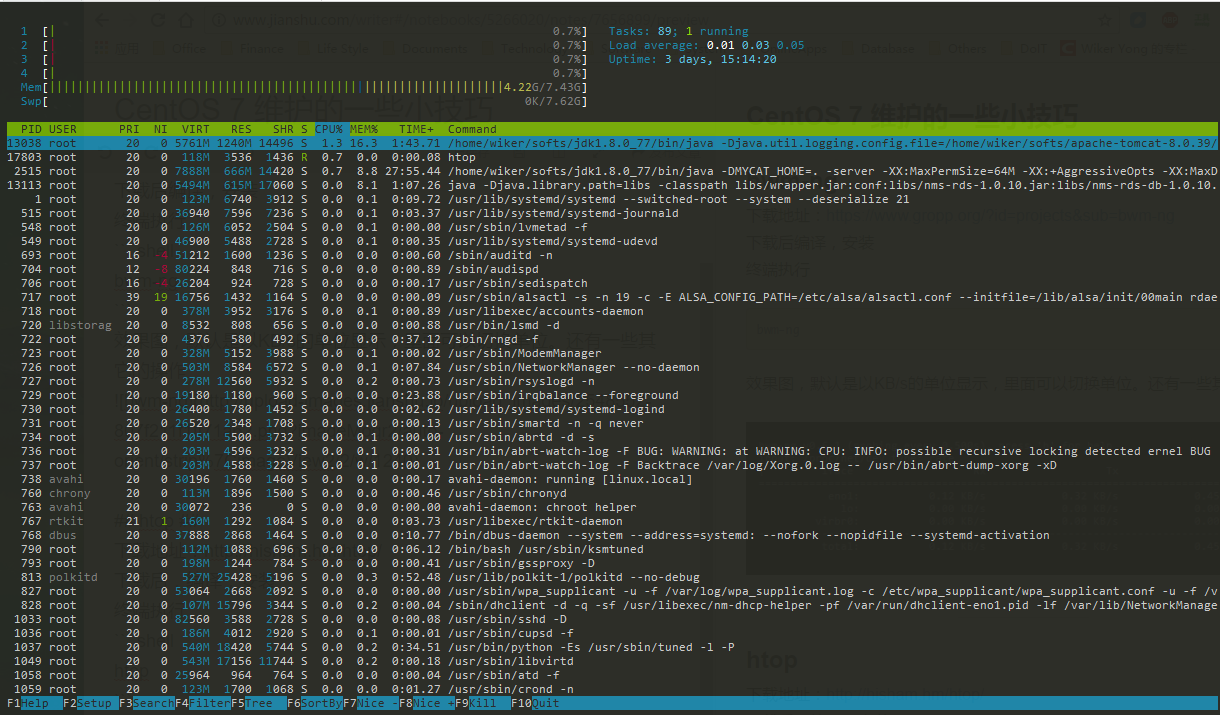Select the NetworkManager --no-daemon row
This screenshot has height=715, width=1220.
(x=610, y=367)
